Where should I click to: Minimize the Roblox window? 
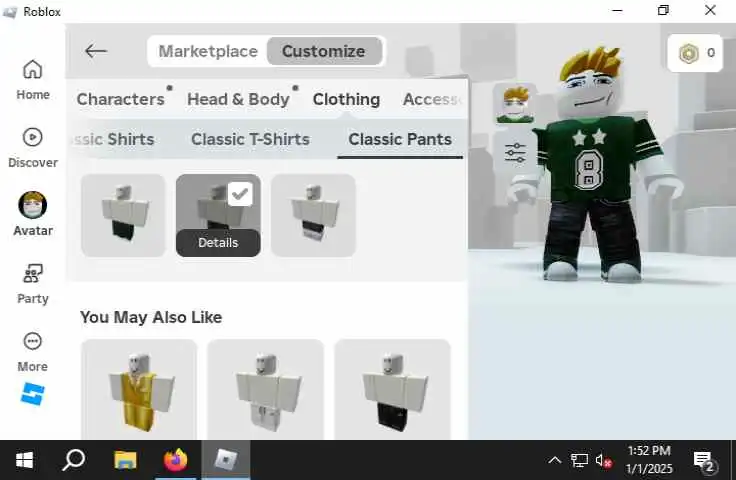click(x=617, y=10)
